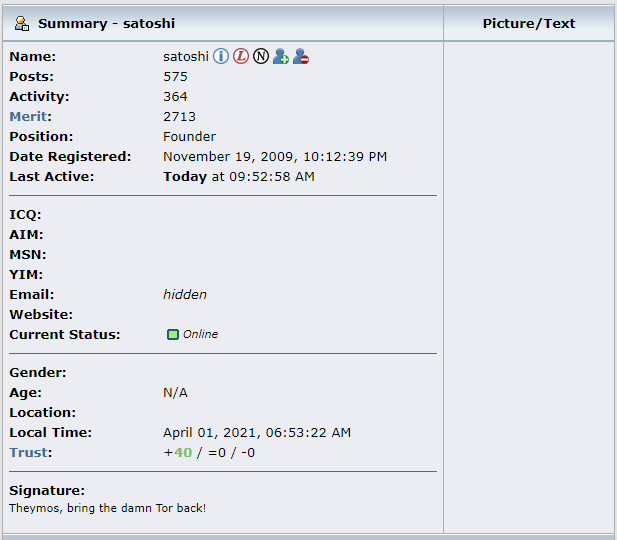Click the Email: label
Viewport: 617px width, 540px height.
point(31,294)
